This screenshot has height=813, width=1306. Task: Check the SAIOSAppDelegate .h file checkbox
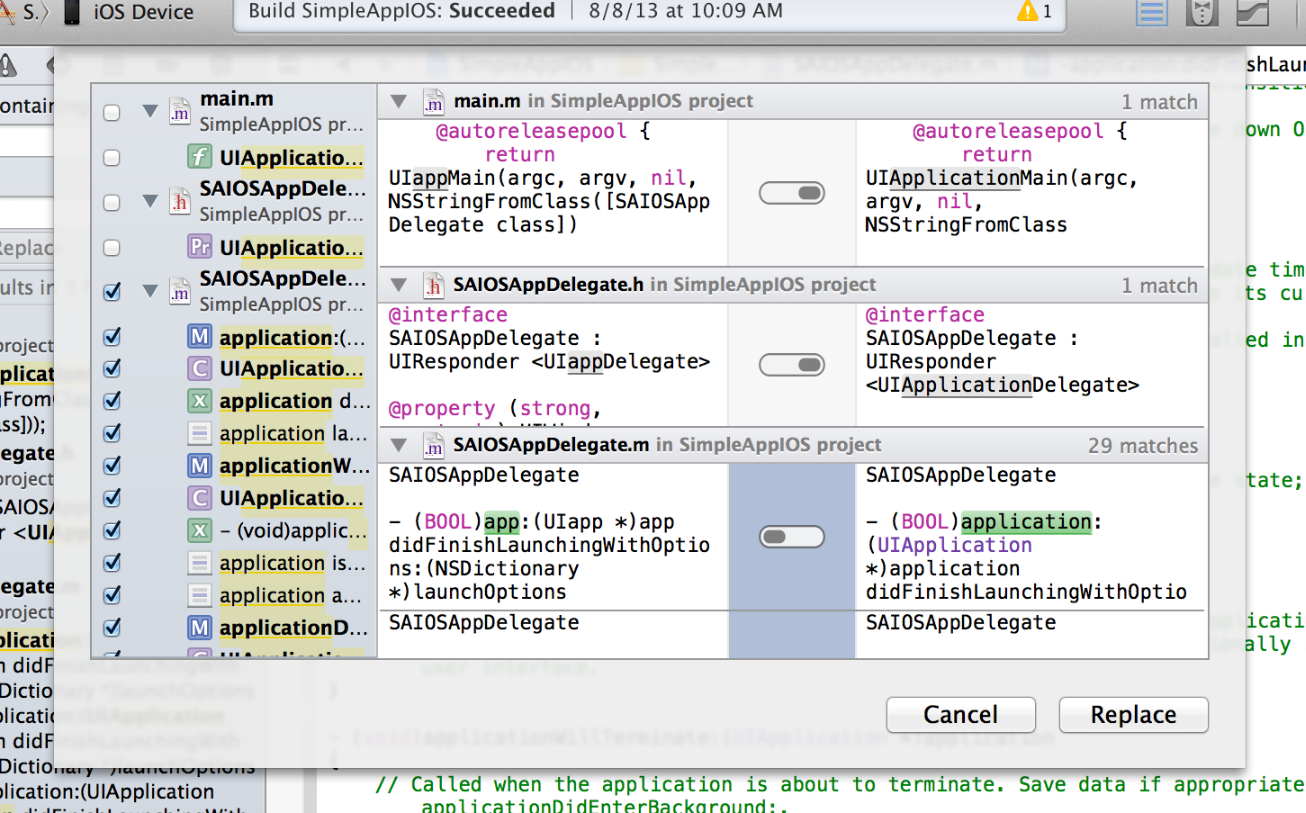[x=112, y=202]
